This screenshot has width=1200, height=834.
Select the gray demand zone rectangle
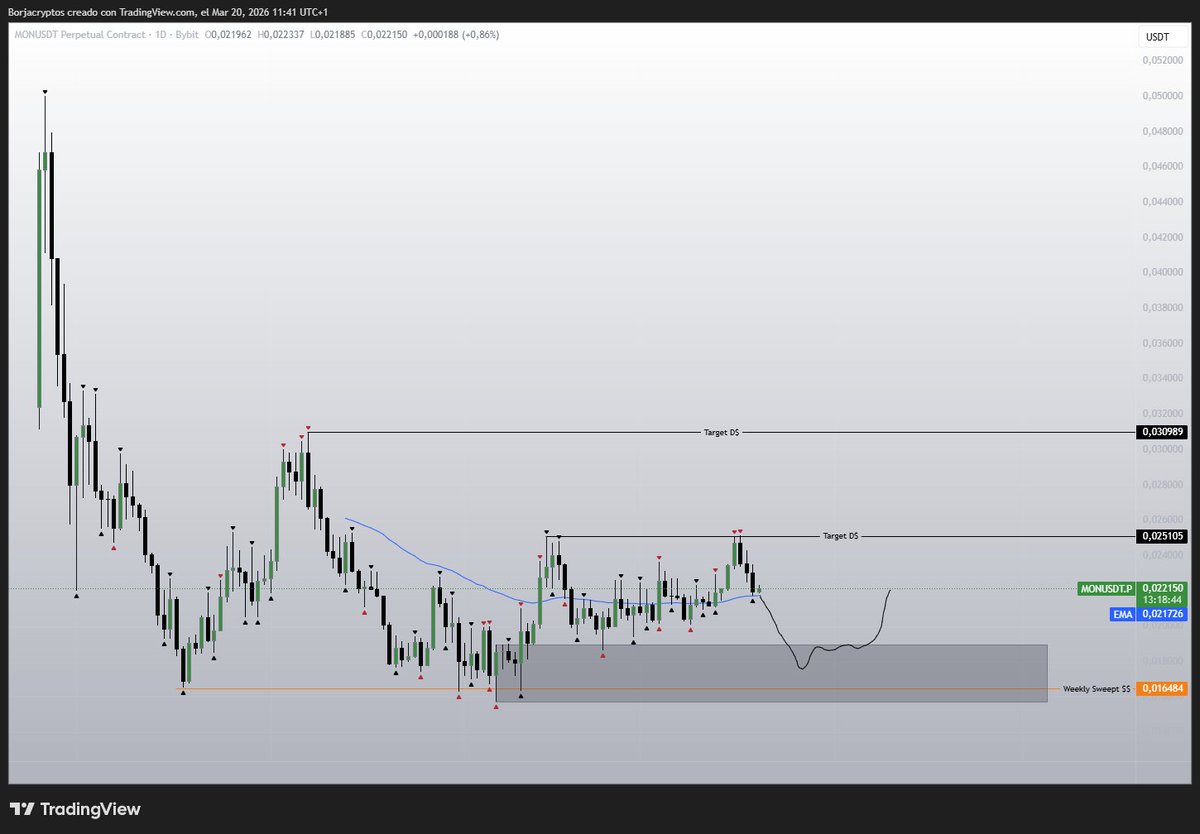point(771,673)
